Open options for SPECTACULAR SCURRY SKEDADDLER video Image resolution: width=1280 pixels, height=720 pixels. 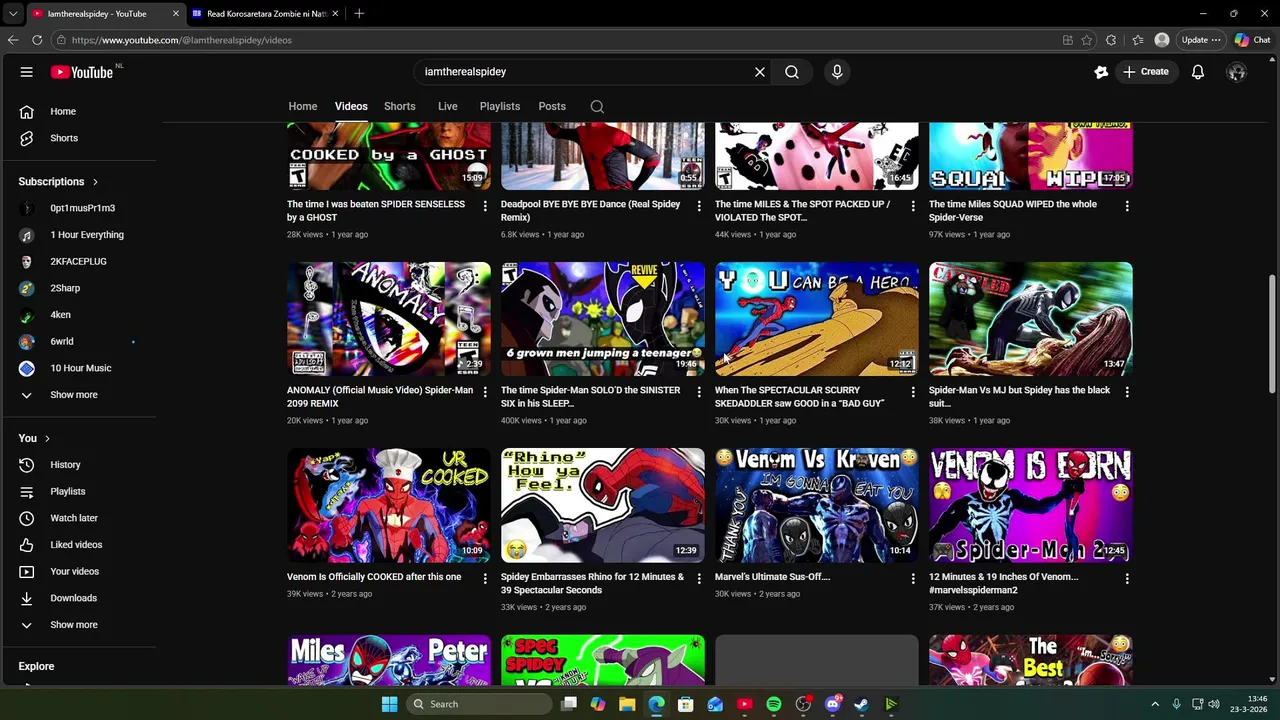pos(913,392)
